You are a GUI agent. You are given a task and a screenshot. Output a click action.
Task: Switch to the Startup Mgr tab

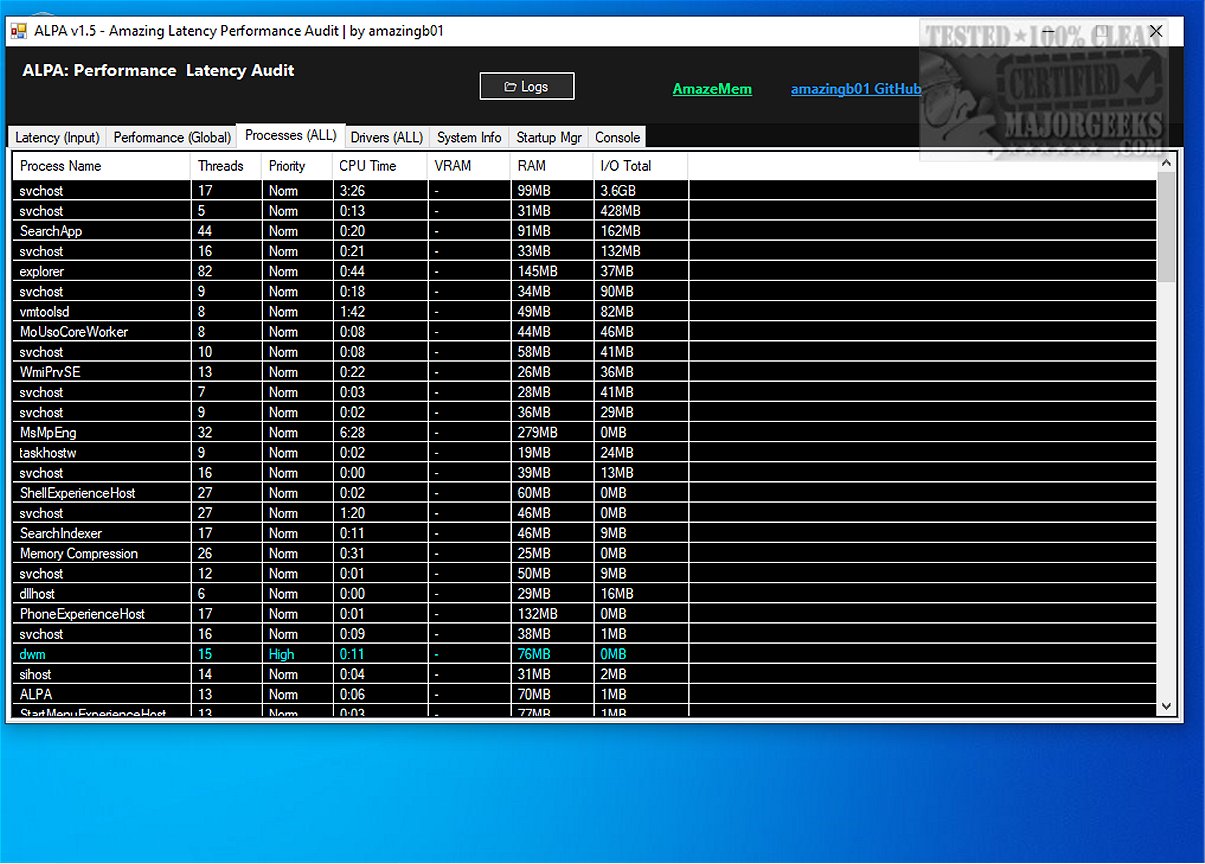click(x=549, y=137)
